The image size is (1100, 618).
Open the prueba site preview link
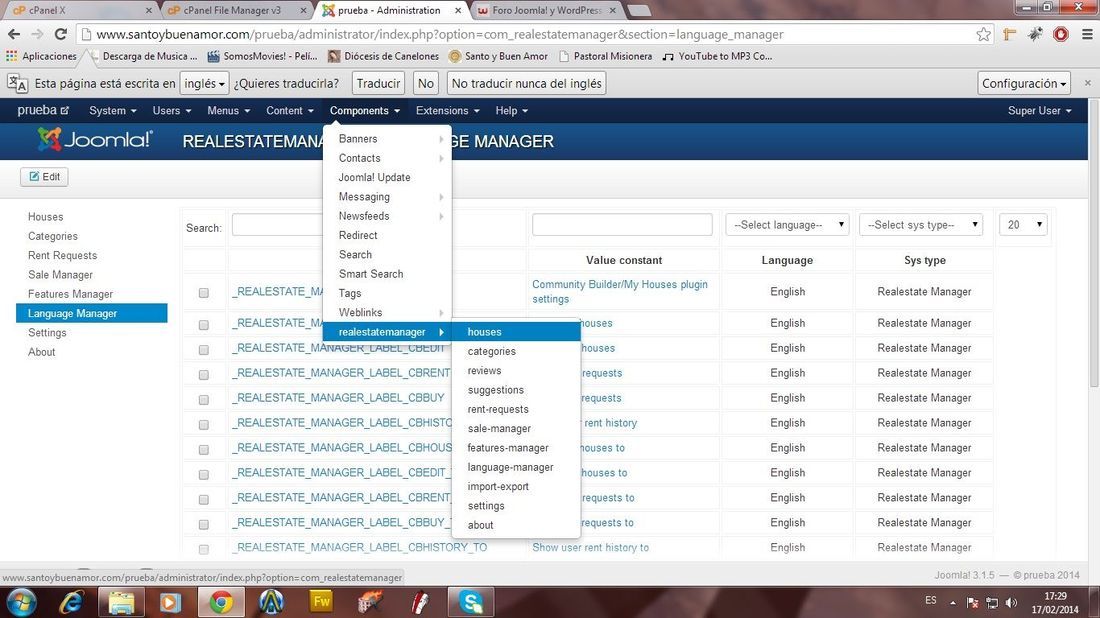pos(43,110)
